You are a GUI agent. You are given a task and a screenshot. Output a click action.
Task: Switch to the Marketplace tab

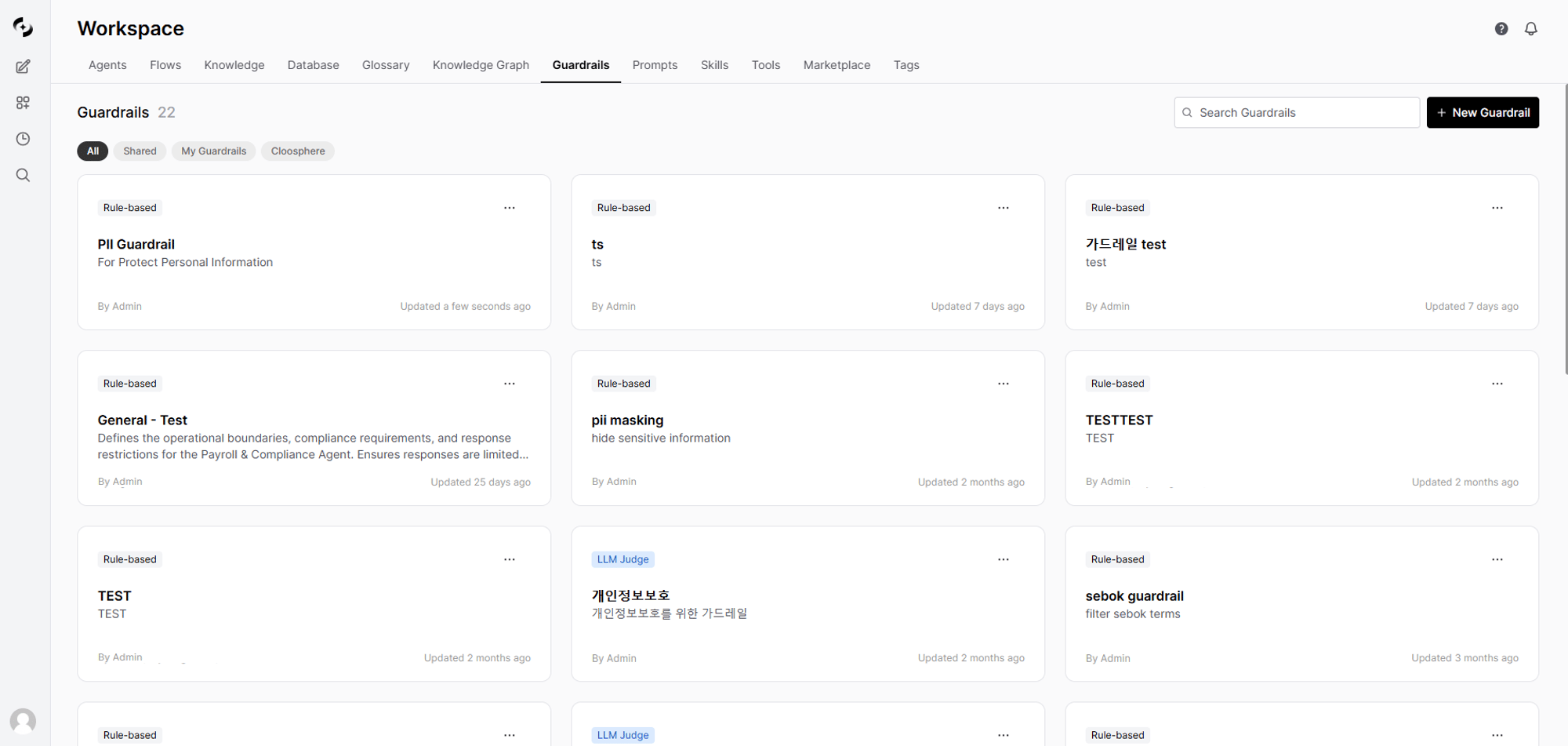pyautogui.click(x=837, y=65)
